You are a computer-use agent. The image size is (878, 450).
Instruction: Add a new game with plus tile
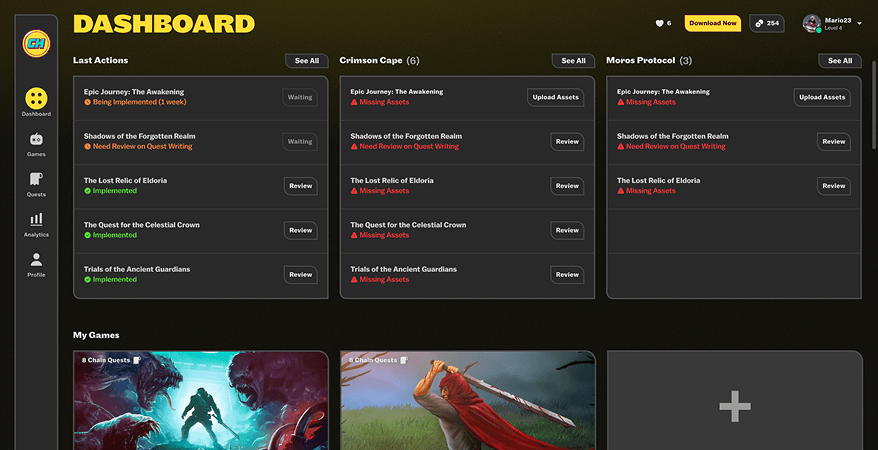(x=734, y=405)
